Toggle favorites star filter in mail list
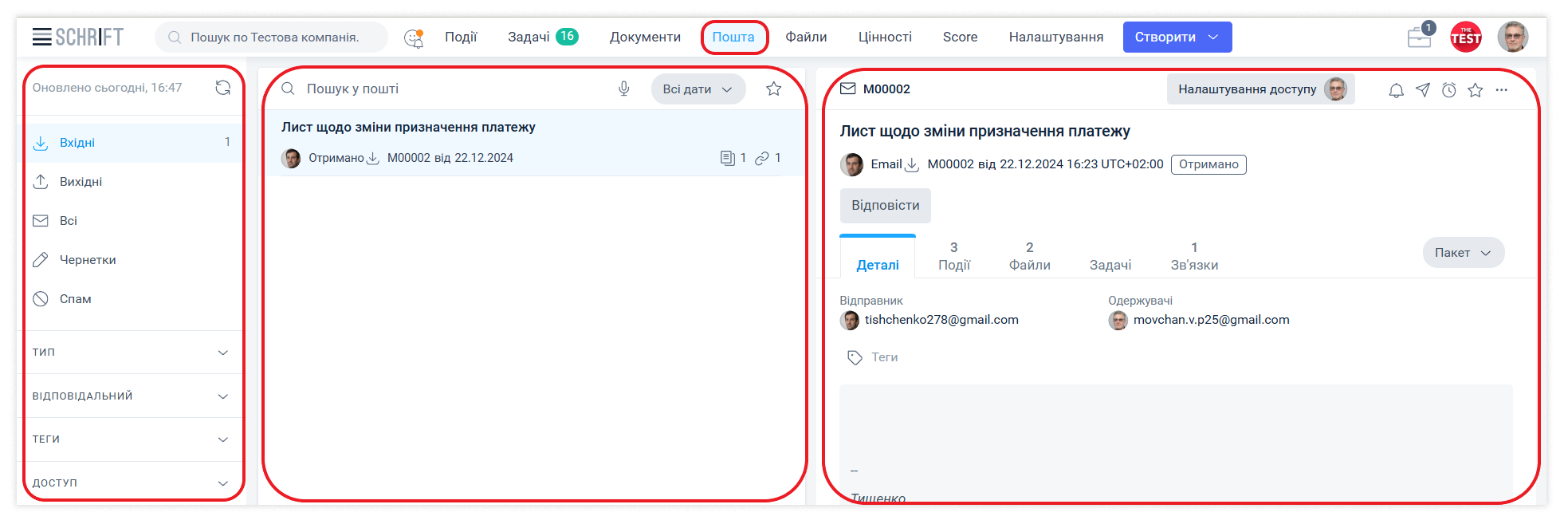Viewport: 1568px width, 524px height. click(x=773, y=89)
